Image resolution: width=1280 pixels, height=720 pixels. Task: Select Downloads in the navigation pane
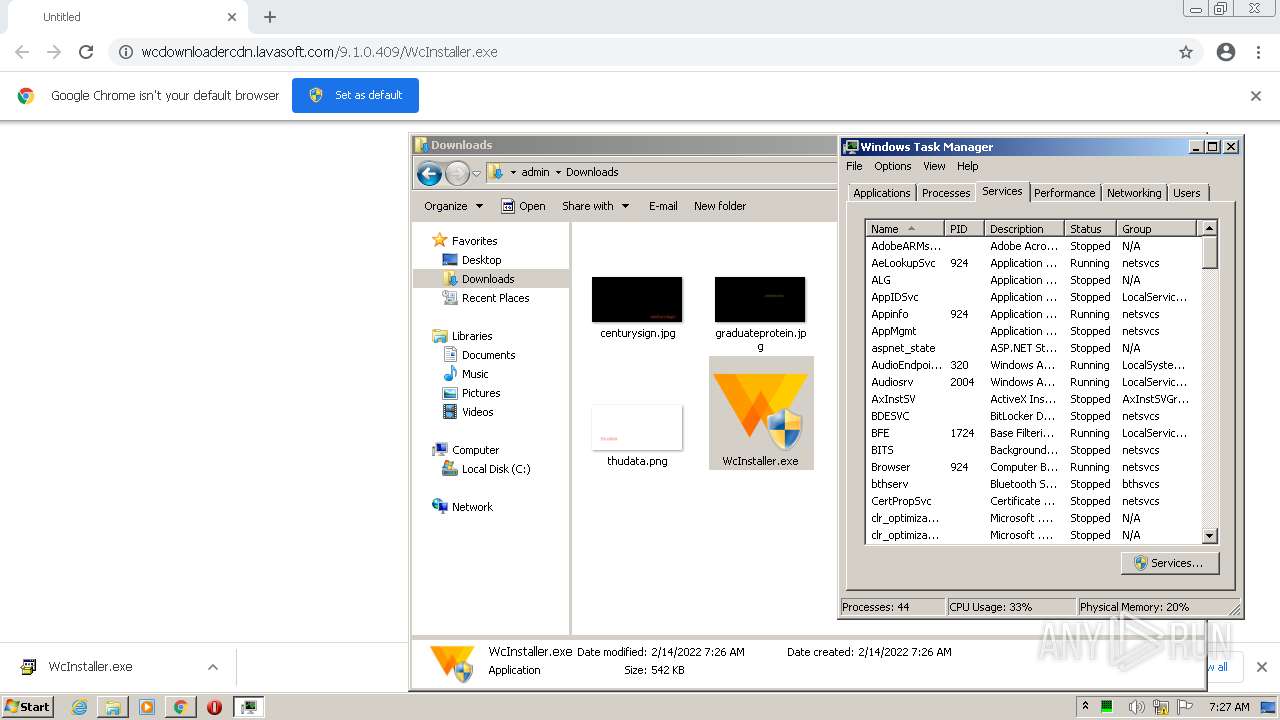coord(488,279)
